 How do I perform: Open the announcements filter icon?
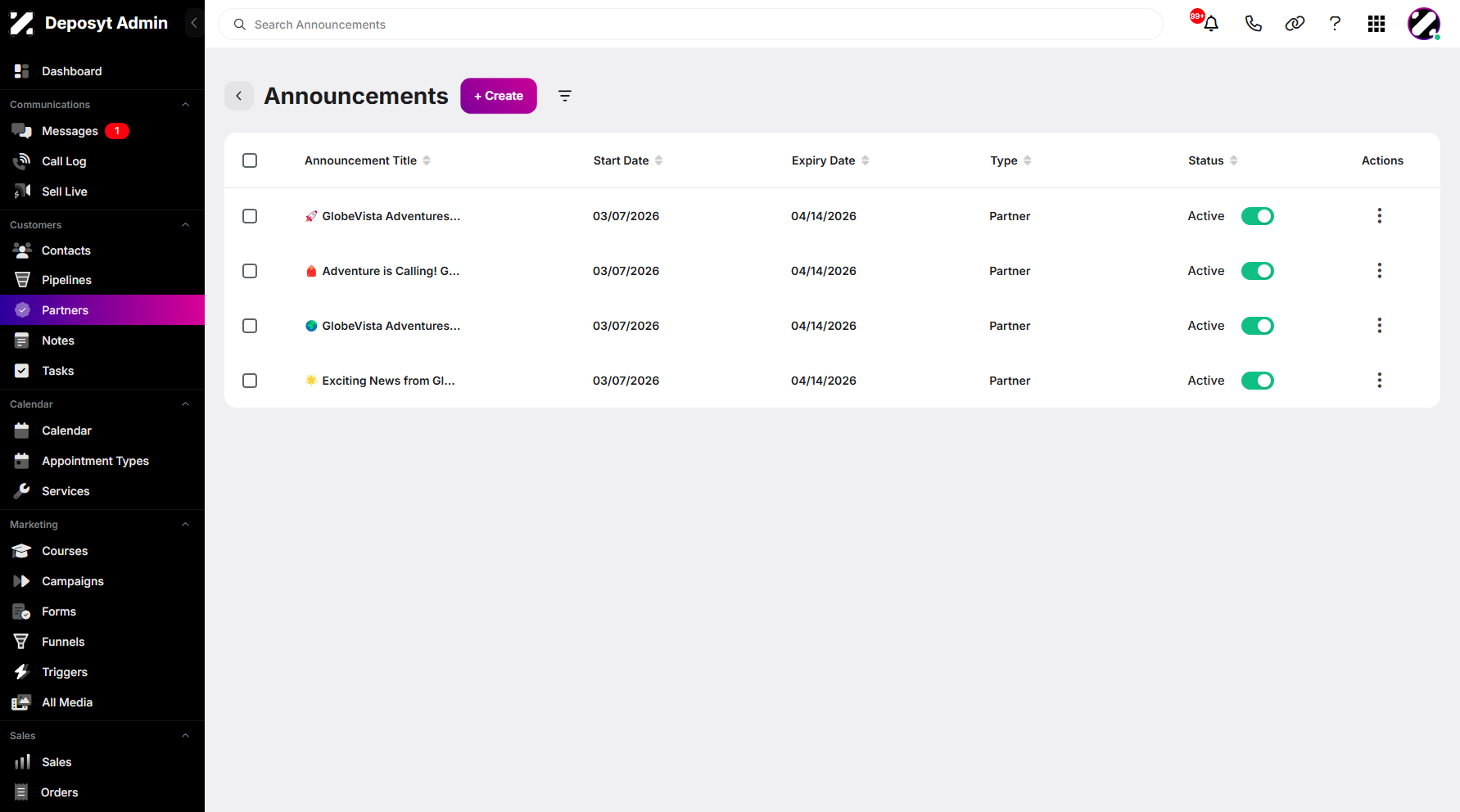coord(565,96)
